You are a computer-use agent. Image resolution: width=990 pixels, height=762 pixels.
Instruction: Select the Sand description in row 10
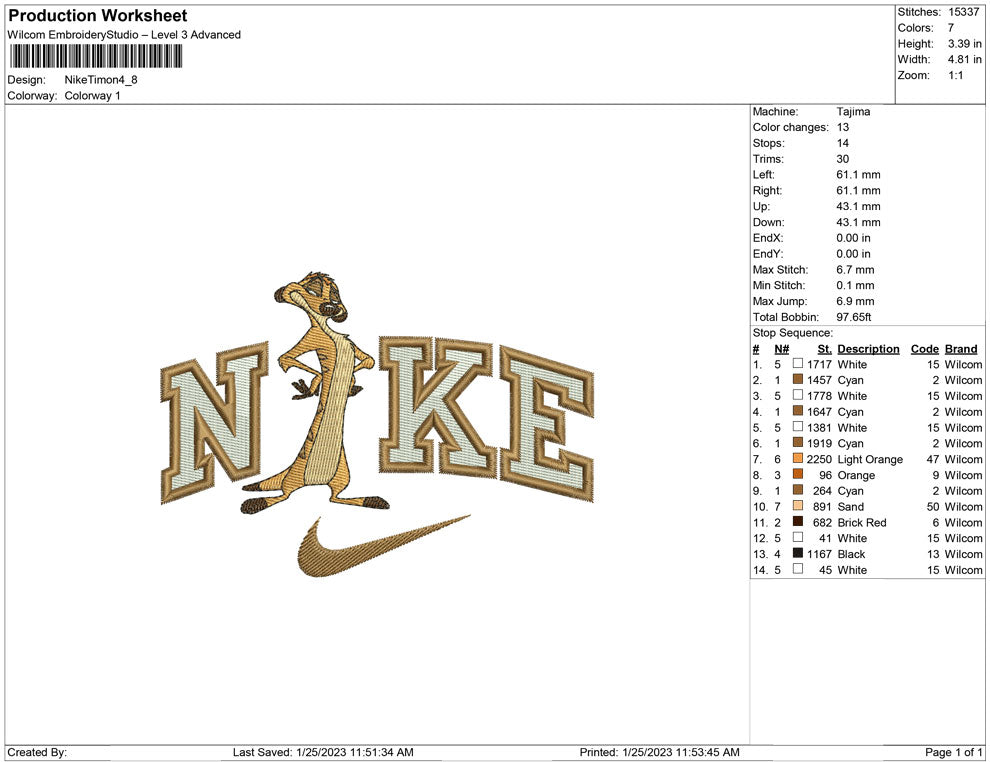(850, 507)
